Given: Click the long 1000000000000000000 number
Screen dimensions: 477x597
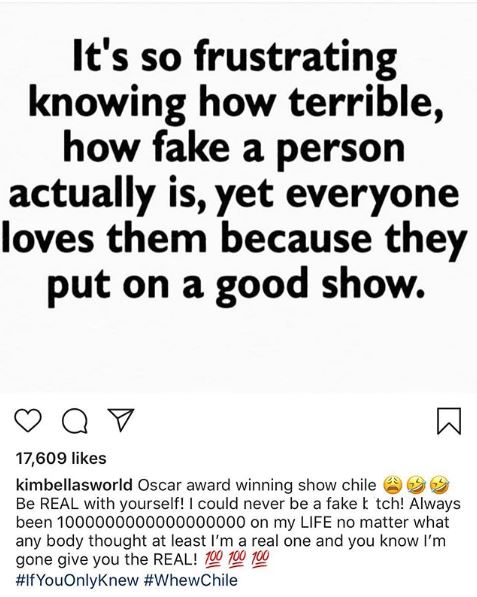Looking at the screenshot, I should [151, 522].
